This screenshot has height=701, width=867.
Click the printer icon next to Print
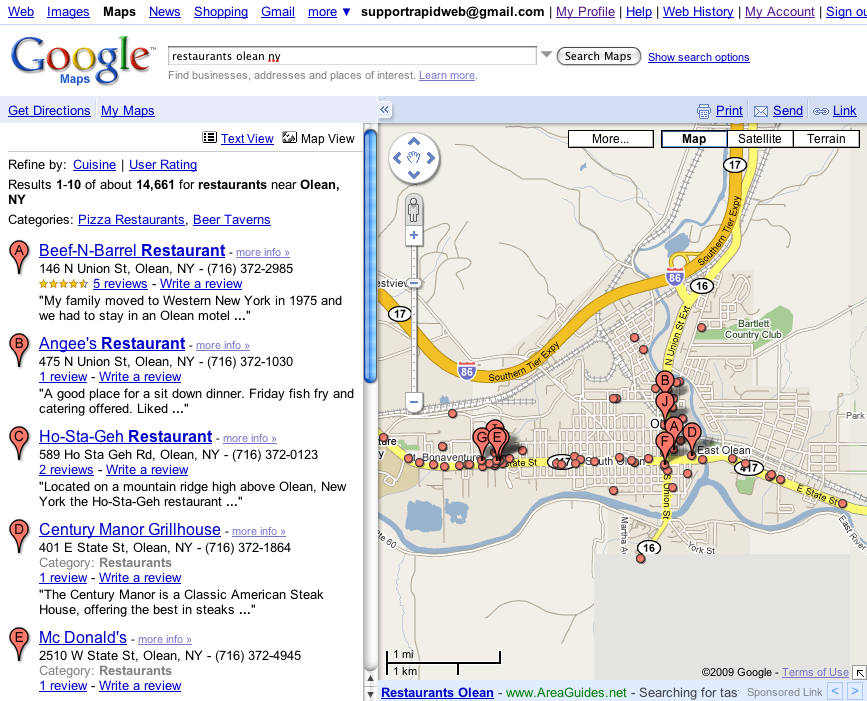pos(703,111)
